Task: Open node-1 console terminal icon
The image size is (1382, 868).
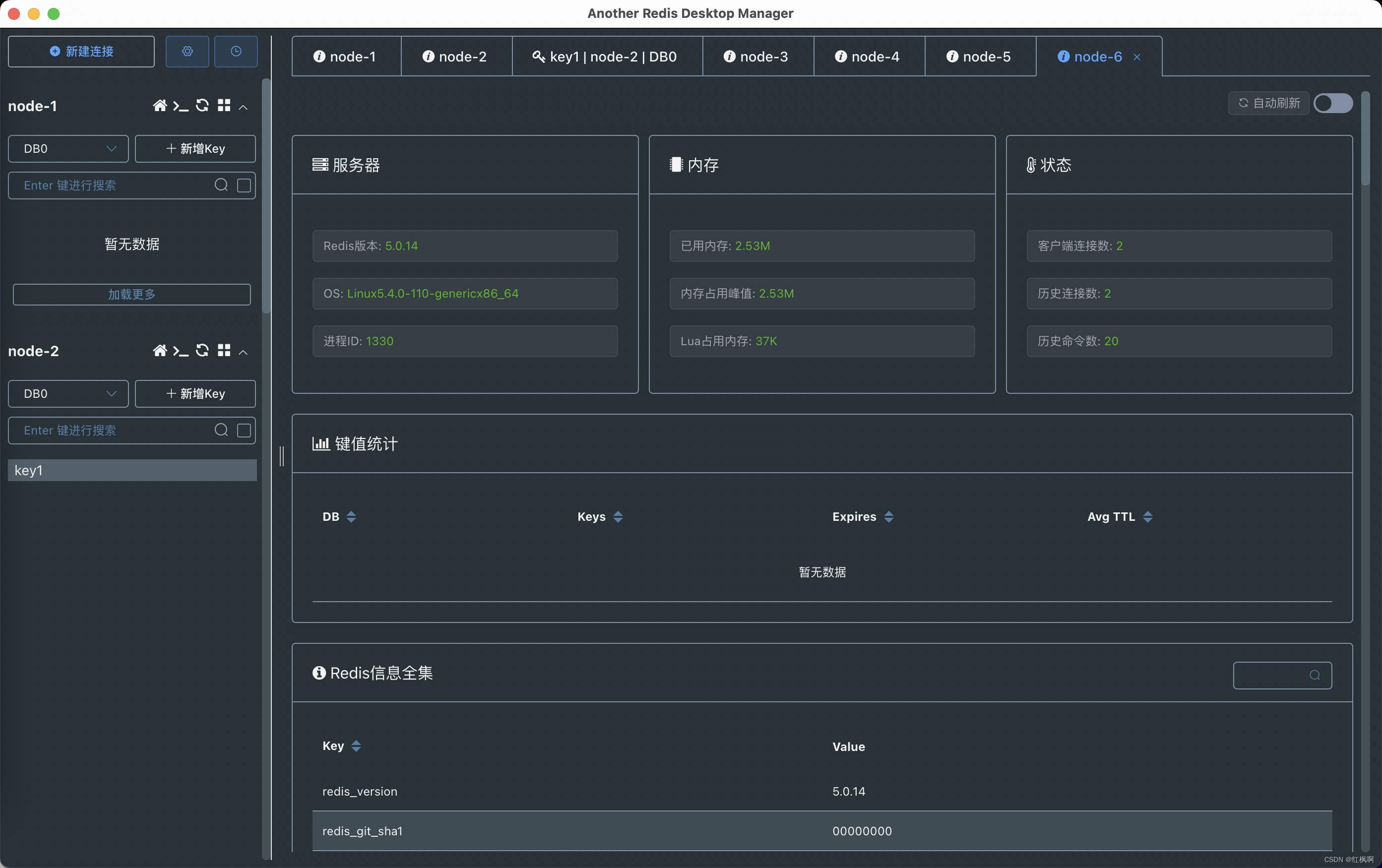Action: [181, 106]
